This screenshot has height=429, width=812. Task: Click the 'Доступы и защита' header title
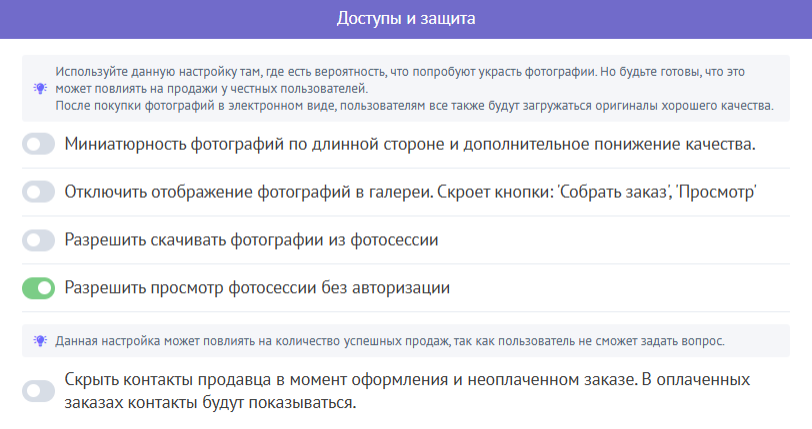[x=405, y=19]
